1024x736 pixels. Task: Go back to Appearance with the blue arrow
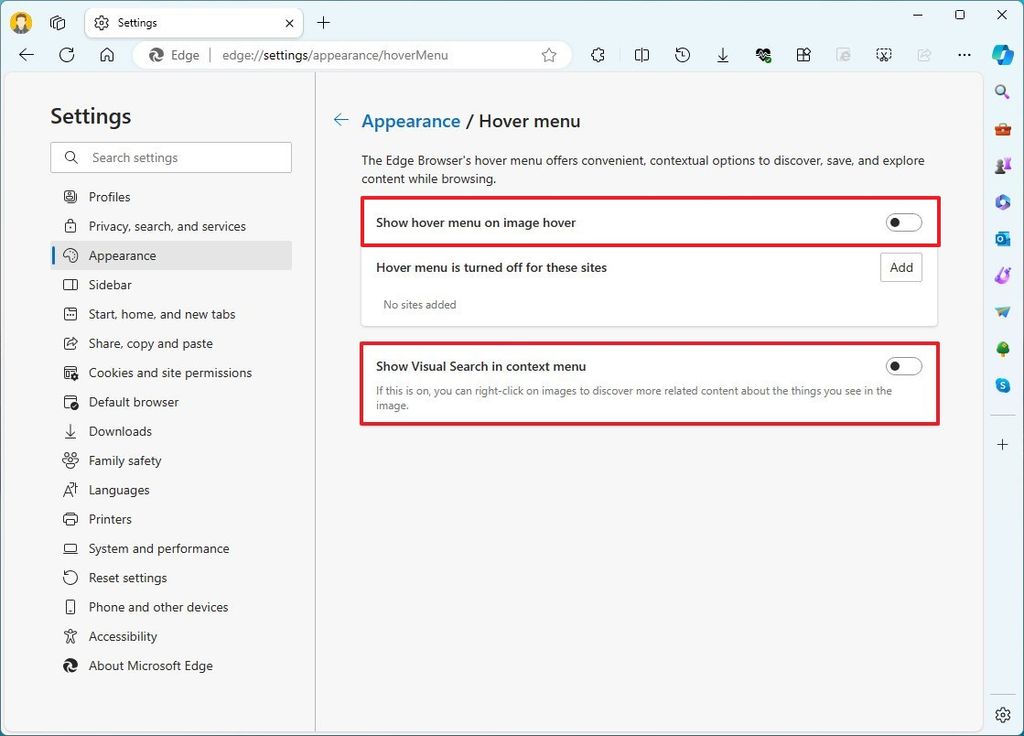(340, 119)
